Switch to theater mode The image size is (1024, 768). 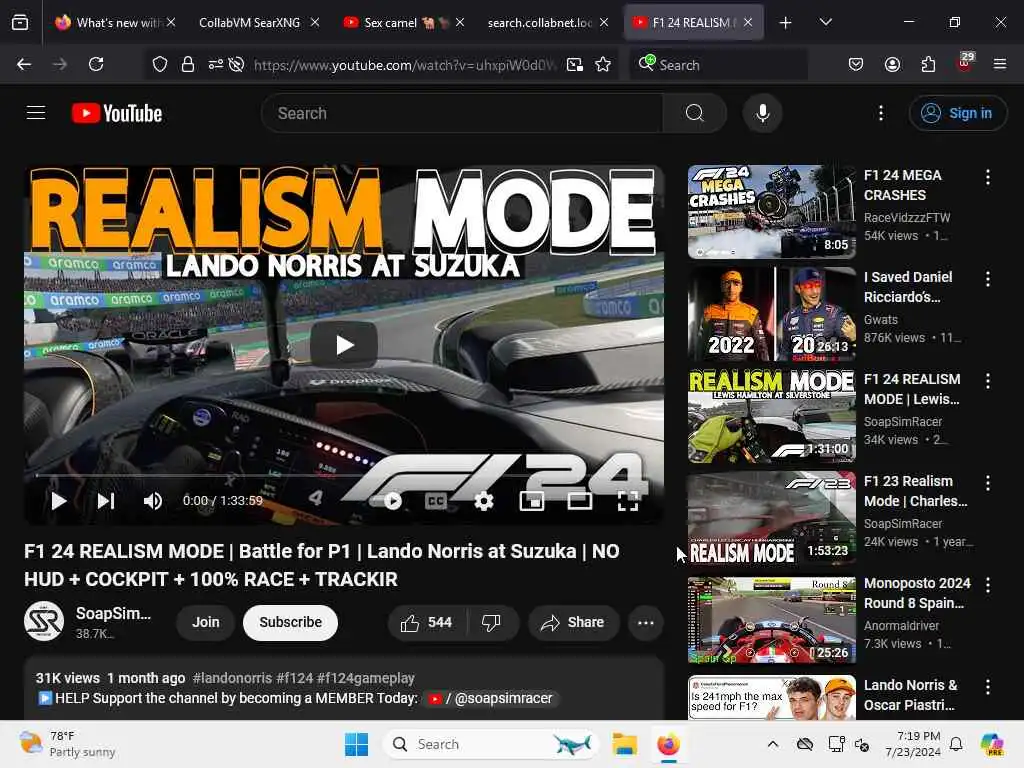[x=580, y=501]
